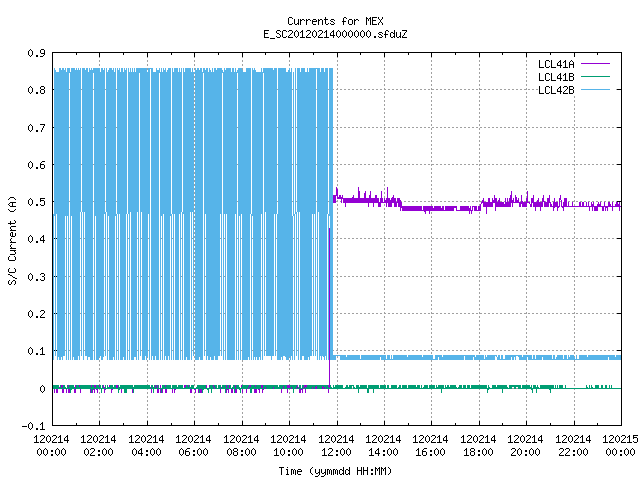Click the LCL42B legend label

pos(556,90)
